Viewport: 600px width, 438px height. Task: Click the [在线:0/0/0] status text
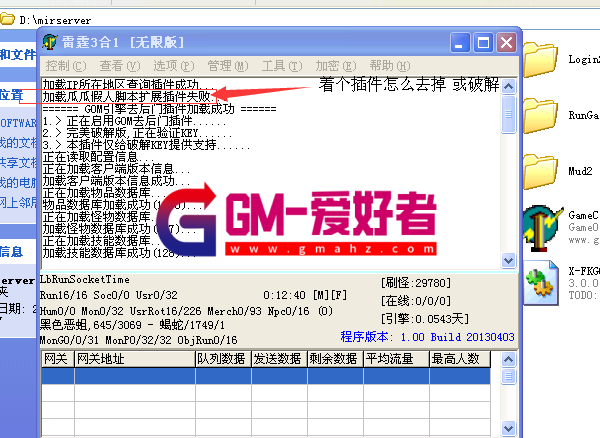pyautogui.click(x=416, y=301)
